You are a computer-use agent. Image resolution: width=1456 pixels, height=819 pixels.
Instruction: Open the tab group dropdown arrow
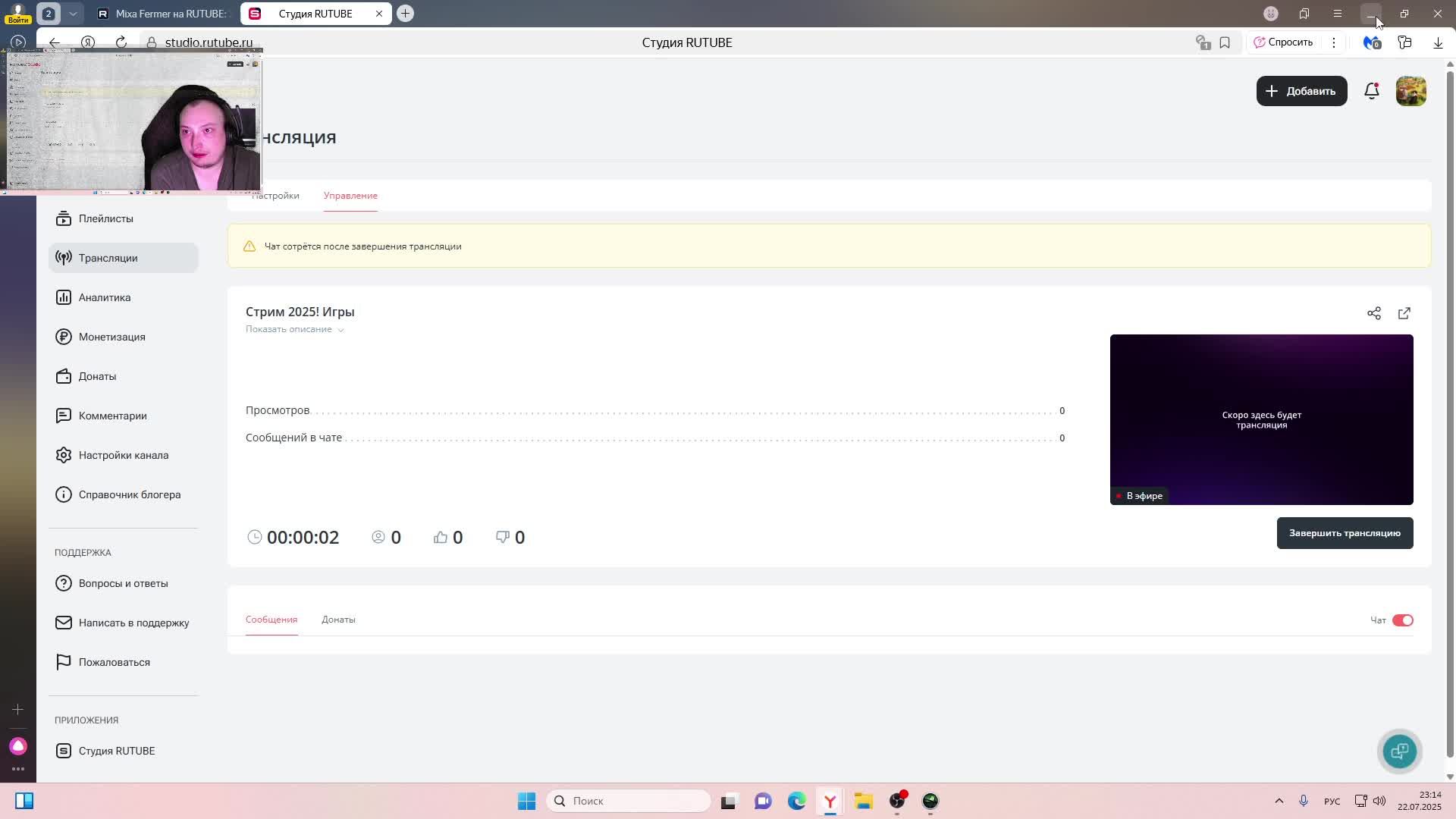pyautogui.click(x=73, y=14)
